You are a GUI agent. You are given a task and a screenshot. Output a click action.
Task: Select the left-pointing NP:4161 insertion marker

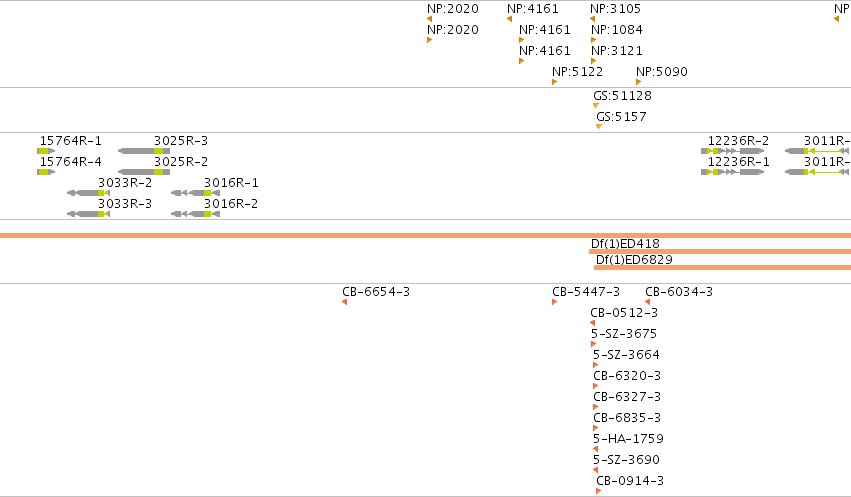pyautogui.click(x=509, y=20)
